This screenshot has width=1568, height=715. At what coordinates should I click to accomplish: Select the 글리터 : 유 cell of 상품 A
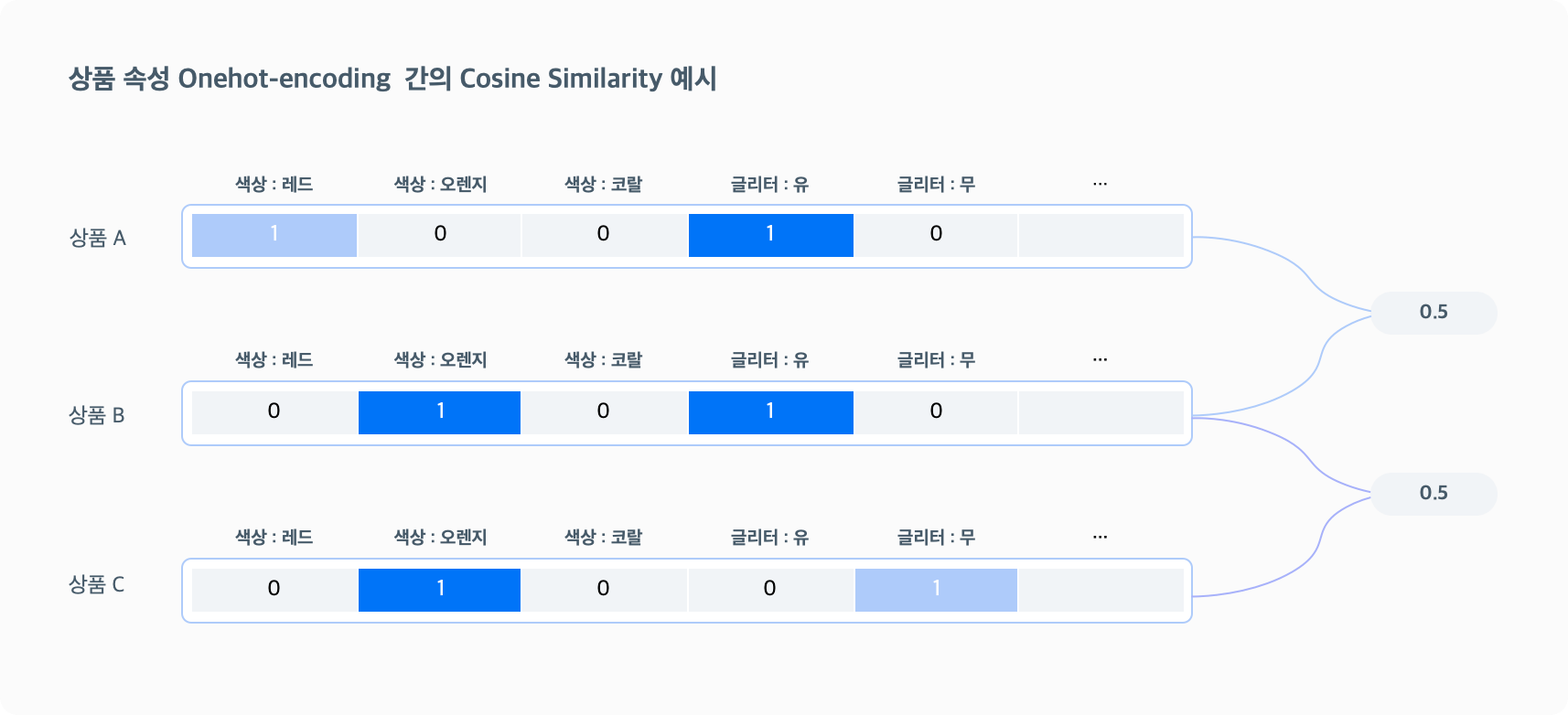coord(770,235)
